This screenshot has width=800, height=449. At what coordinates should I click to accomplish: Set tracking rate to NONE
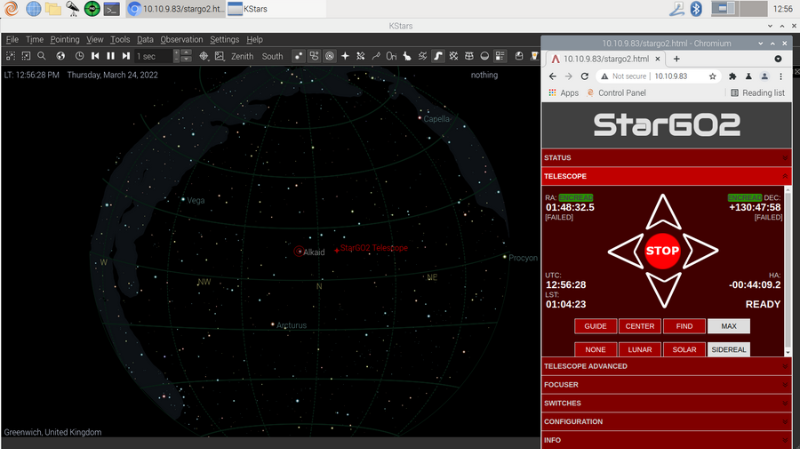pos(595,350)
